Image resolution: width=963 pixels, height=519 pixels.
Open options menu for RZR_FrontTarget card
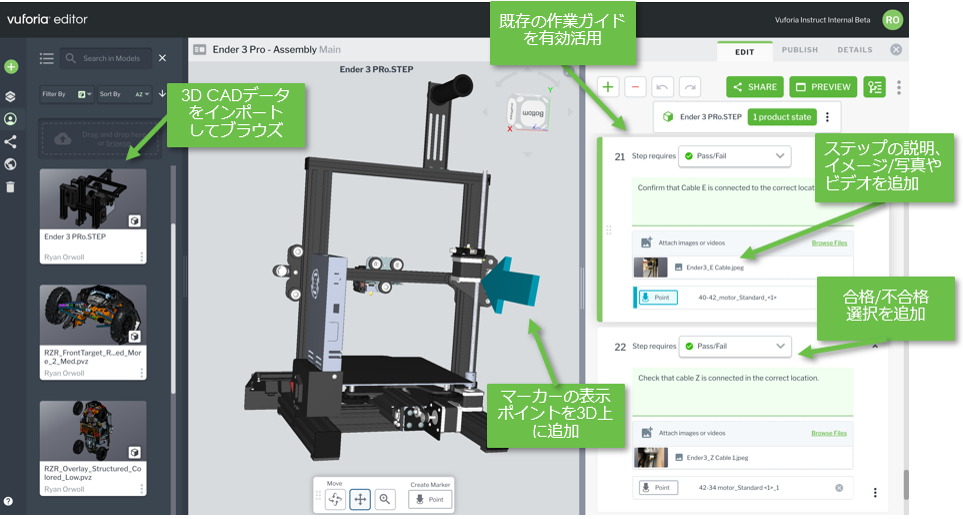[x=142, y=373]
